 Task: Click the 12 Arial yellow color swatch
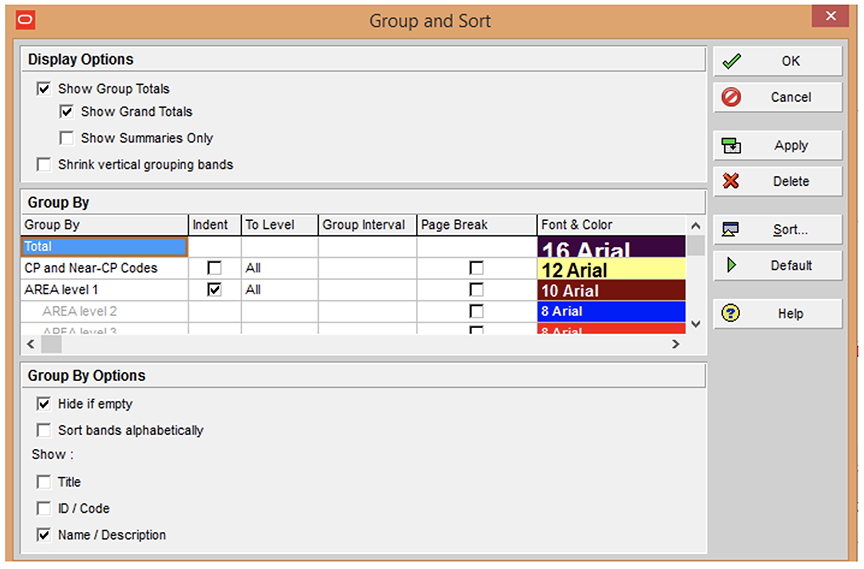(x=611, y=269)
